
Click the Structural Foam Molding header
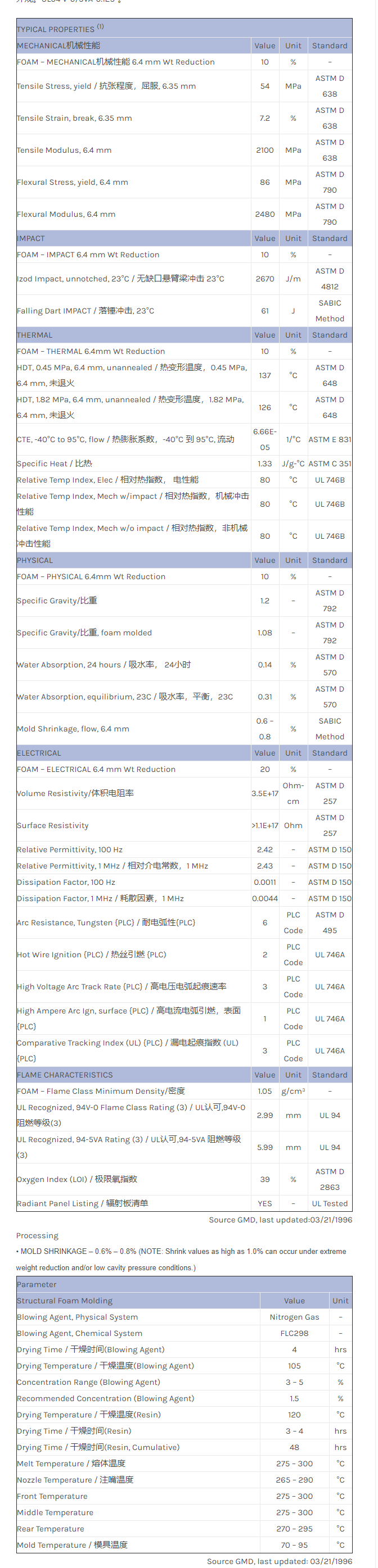tap(65, 1301)
